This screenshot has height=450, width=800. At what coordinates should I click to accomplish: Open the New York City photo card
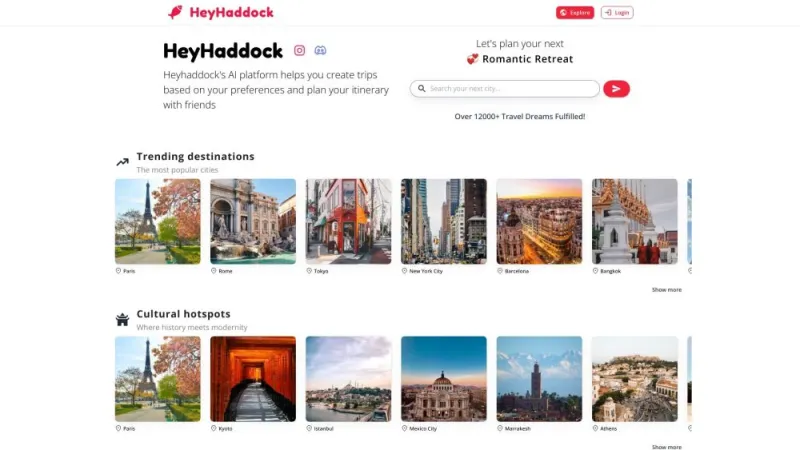444,221
